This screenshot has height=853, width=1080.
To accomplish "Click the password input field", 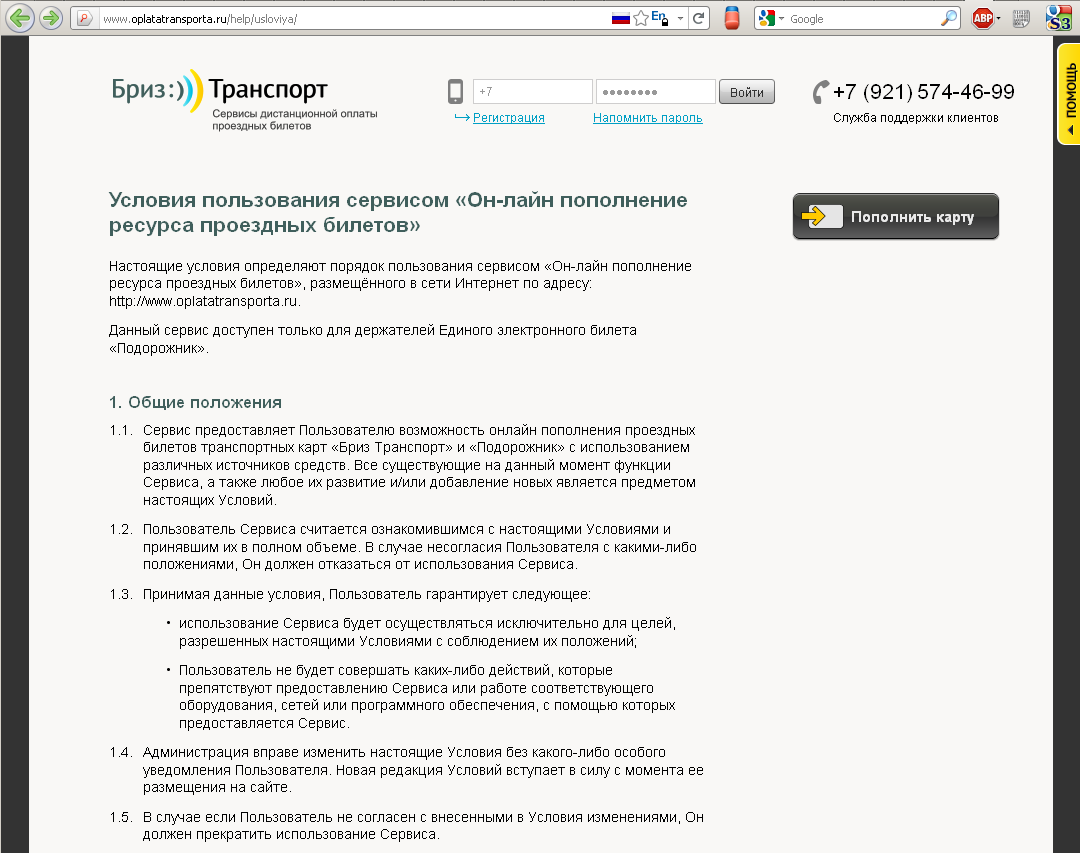I will 655,92.
